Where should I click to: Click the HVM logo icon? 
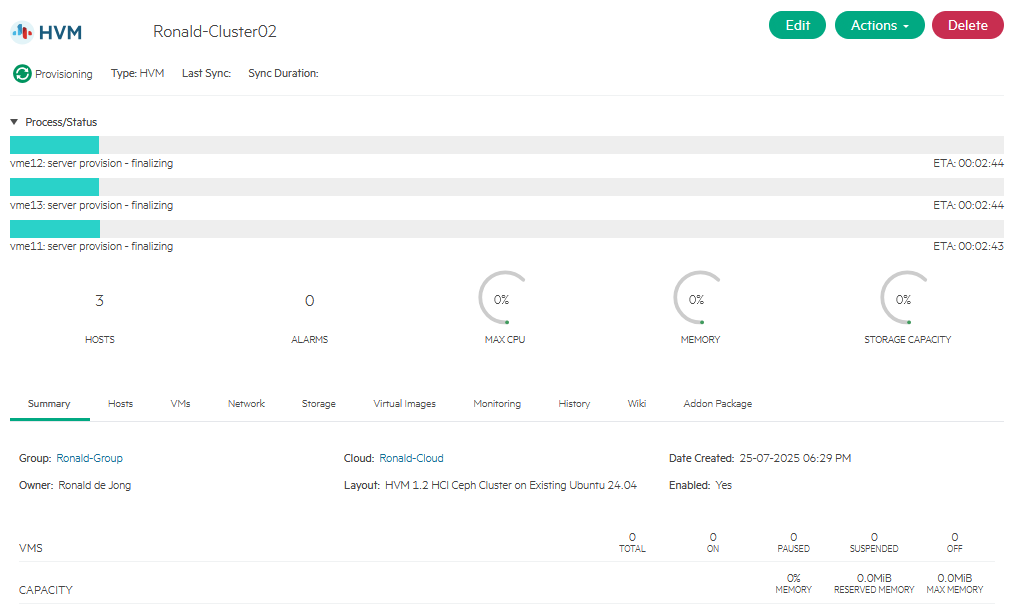point(22,32)
